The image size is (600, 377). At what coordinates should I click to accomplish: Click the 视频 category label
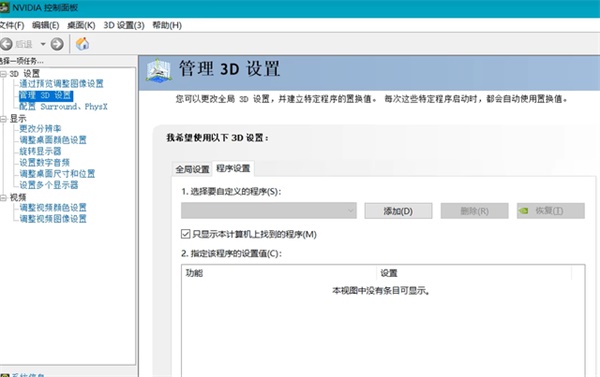18,197
